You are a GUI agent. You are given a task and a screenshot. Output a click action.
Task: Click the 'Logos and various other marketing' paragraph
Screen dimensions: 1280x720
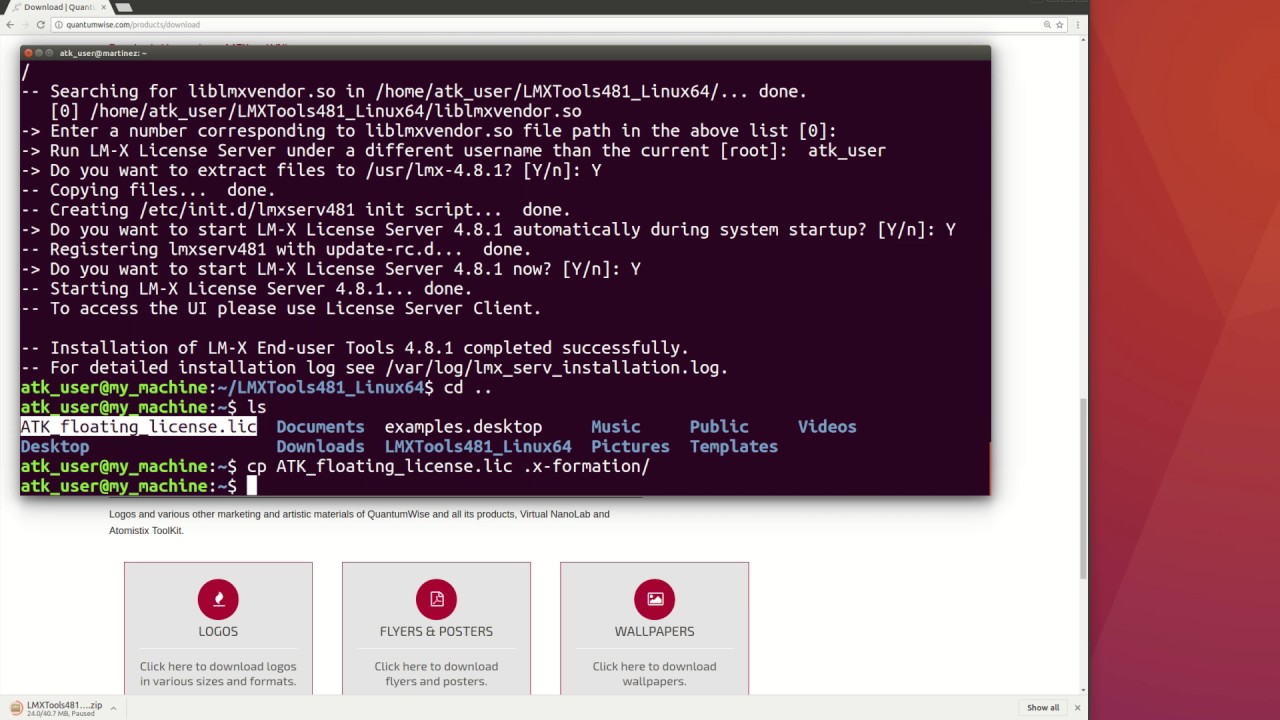359,522
